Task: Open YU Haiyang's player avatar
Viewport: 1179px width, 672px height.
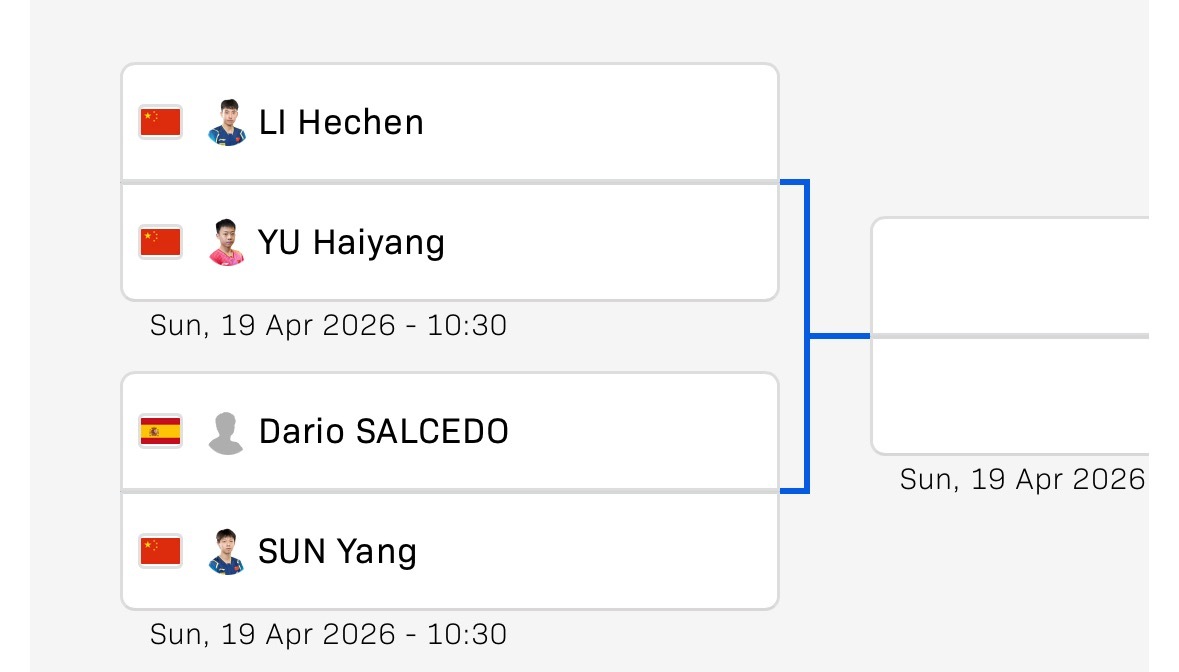Action: pos(227,242)
